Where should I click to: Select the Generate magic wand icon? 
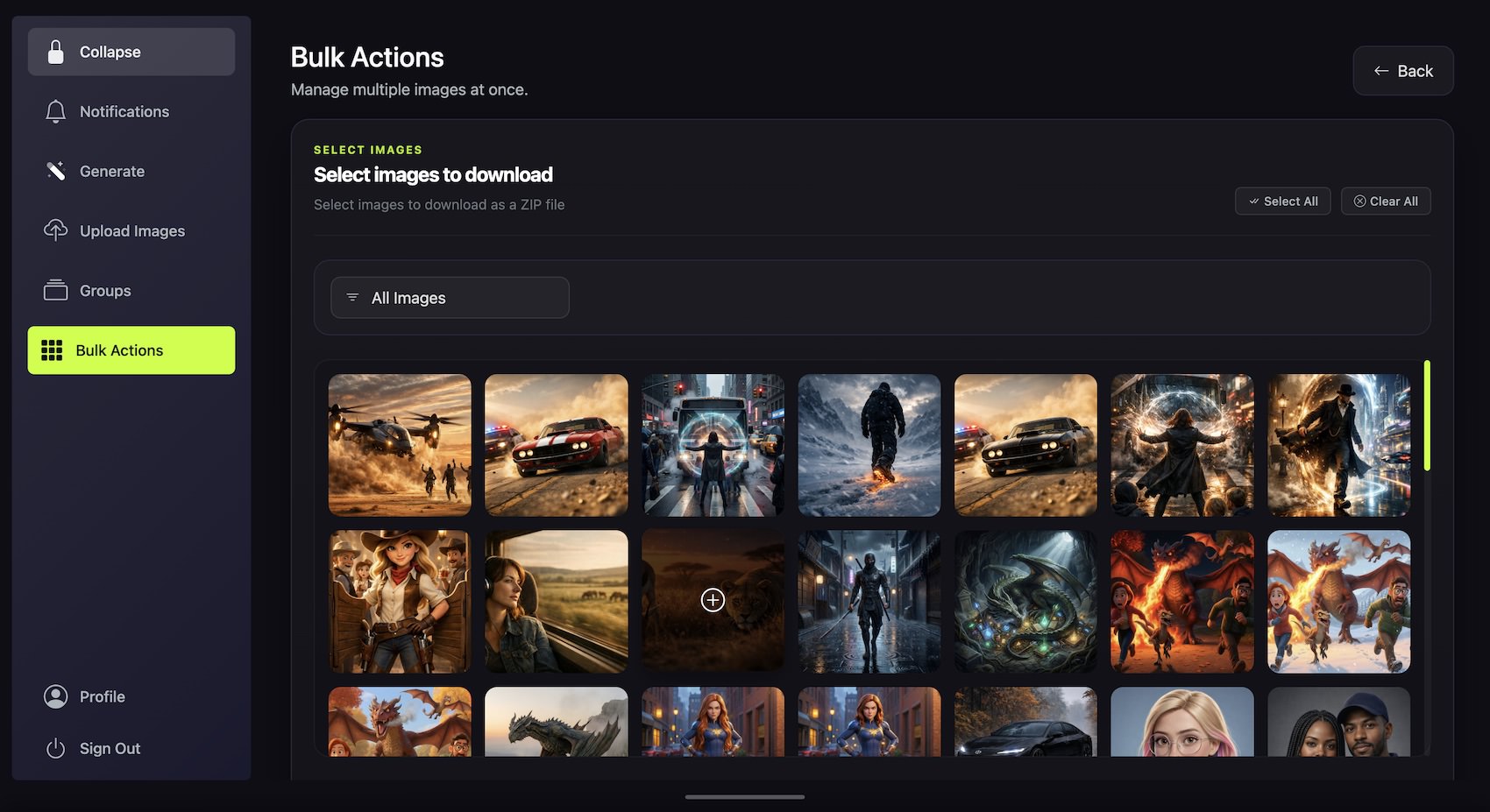pos(55,171)
